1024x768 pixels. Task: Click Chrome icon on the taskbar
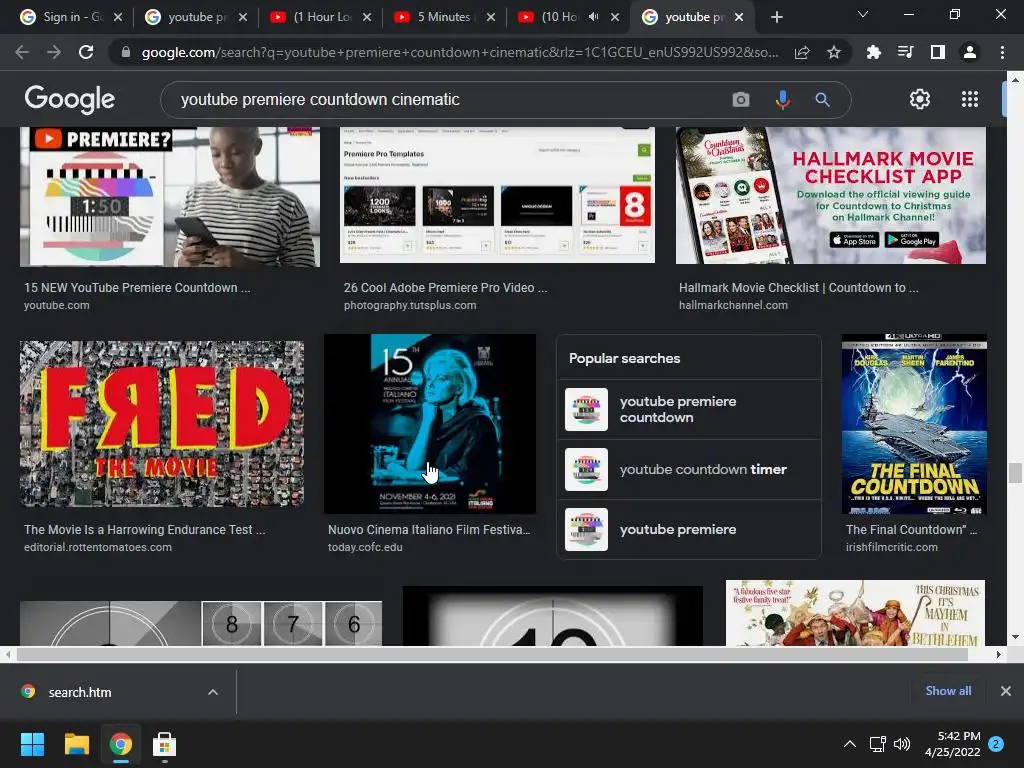pos(120,744)
